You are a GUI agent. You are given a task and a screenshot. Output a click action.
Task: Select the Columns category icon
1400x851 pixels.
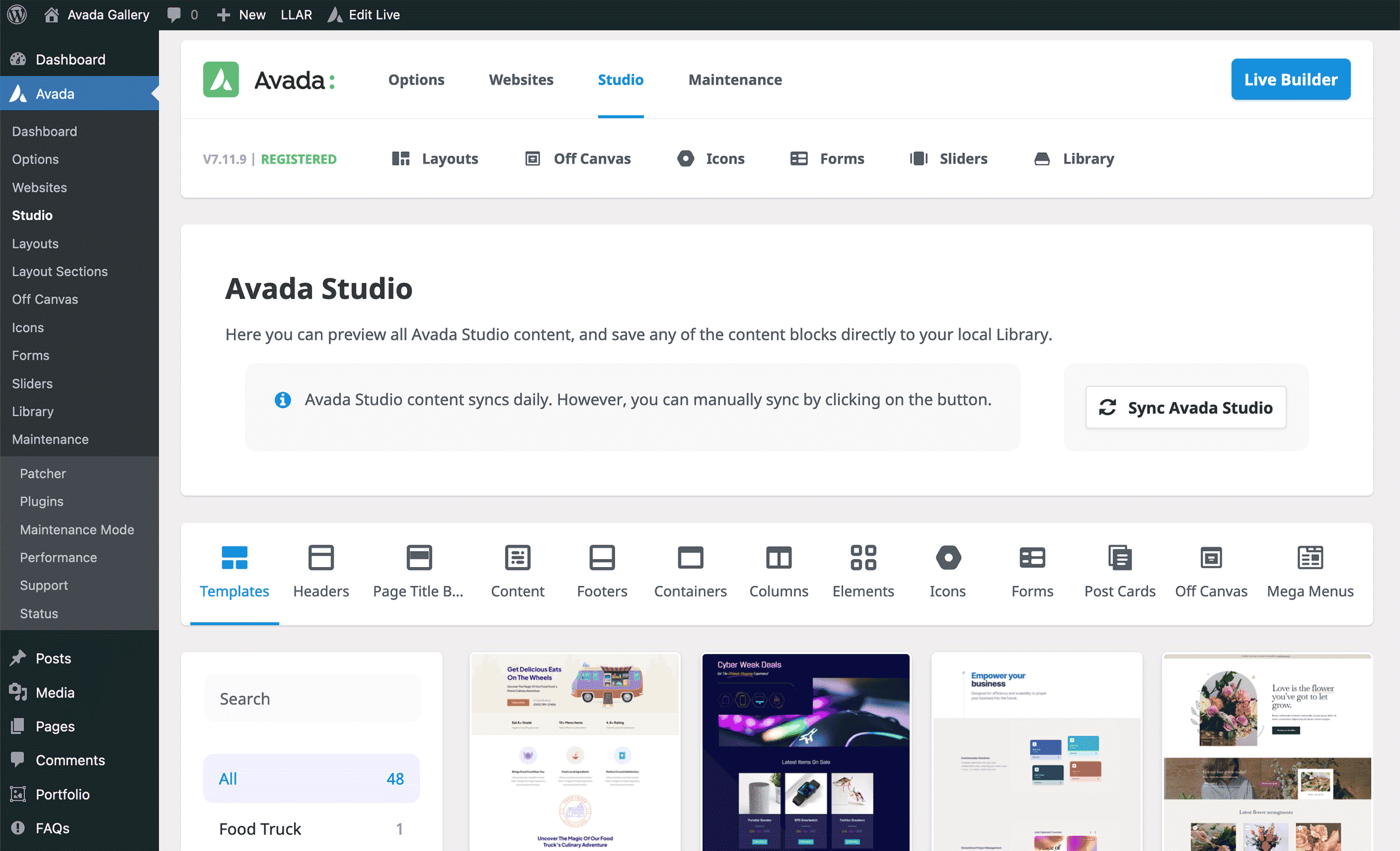pos(778,557)
